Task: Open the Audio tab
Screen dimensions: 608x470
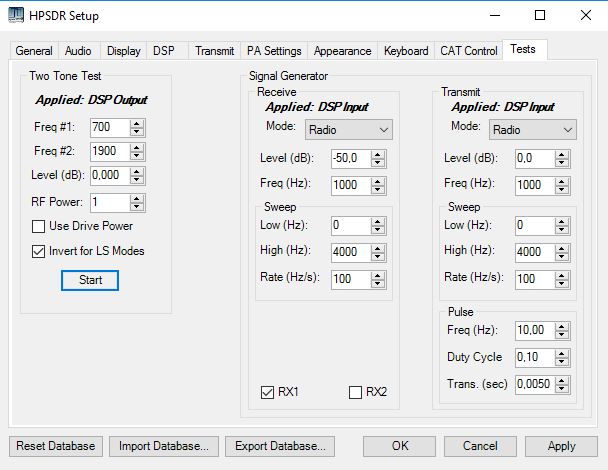Action: 78,51
